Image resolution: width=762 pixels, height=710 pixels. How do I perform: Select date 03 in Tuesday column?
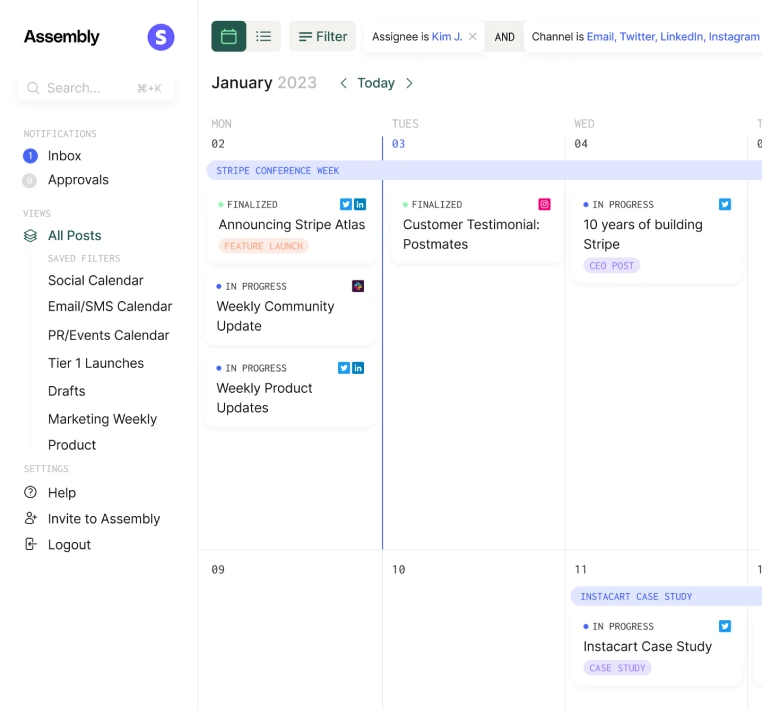(x=398, y=144)
